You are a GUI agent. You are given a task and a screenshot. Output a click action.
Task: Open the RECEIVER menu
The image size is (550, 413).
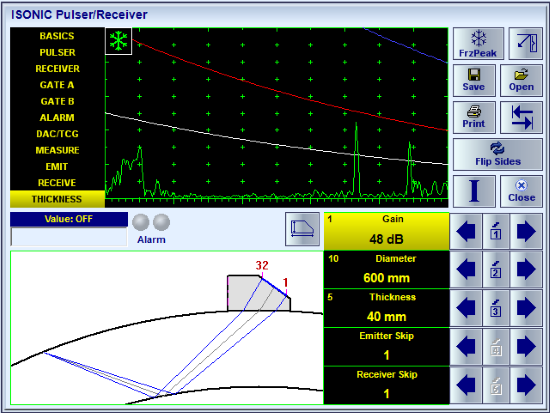(57, 68)
